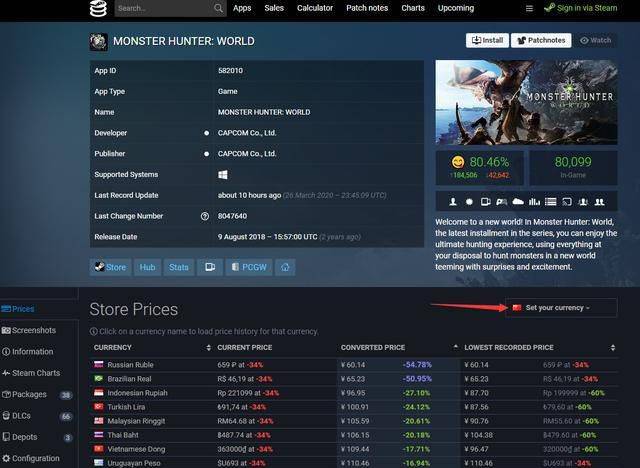Sort by Converted Price column arrow
The image size is (640, 468).
456,347
